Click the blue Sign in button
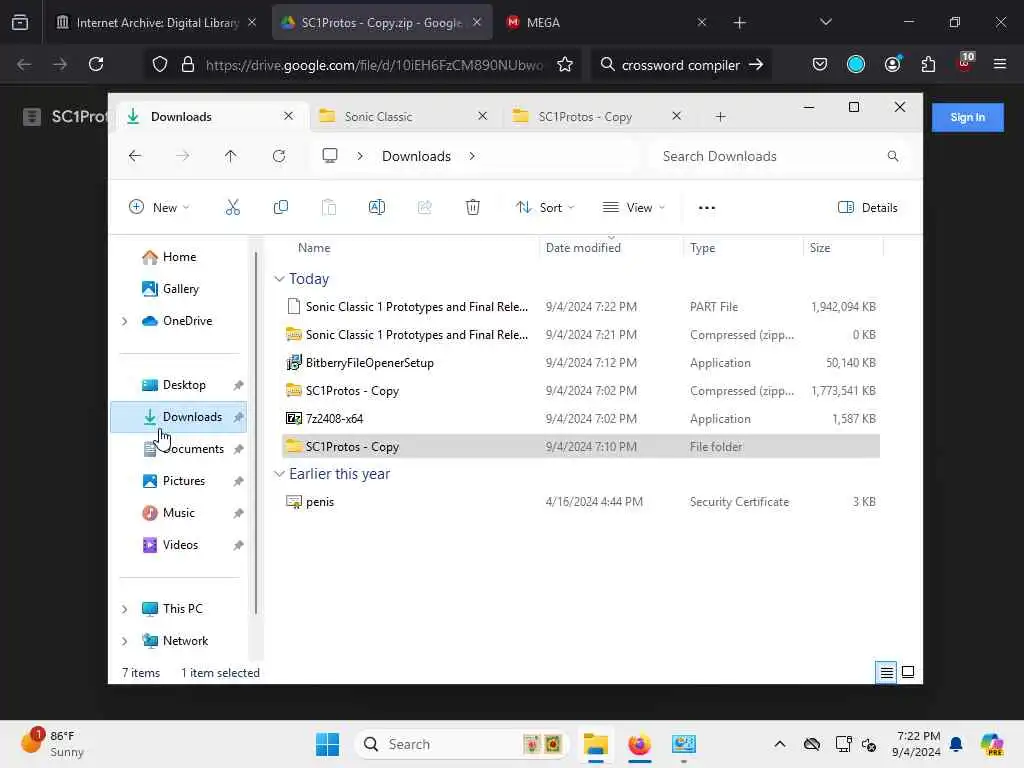 point(967,118)
